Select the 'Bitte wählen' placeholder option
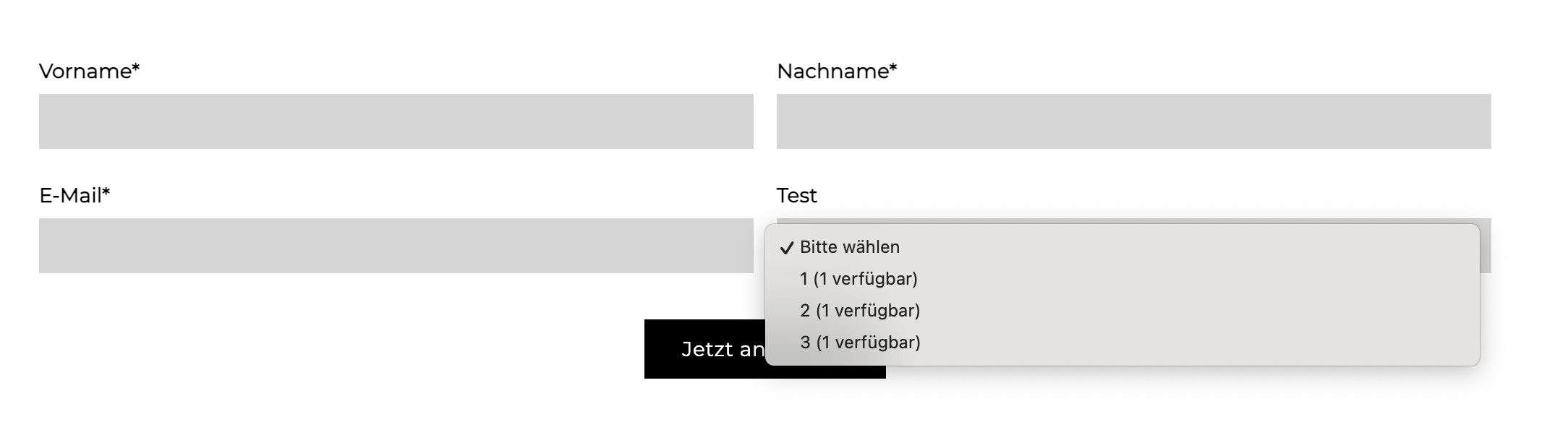1568x435 pixels. click(x=849, y=247)
